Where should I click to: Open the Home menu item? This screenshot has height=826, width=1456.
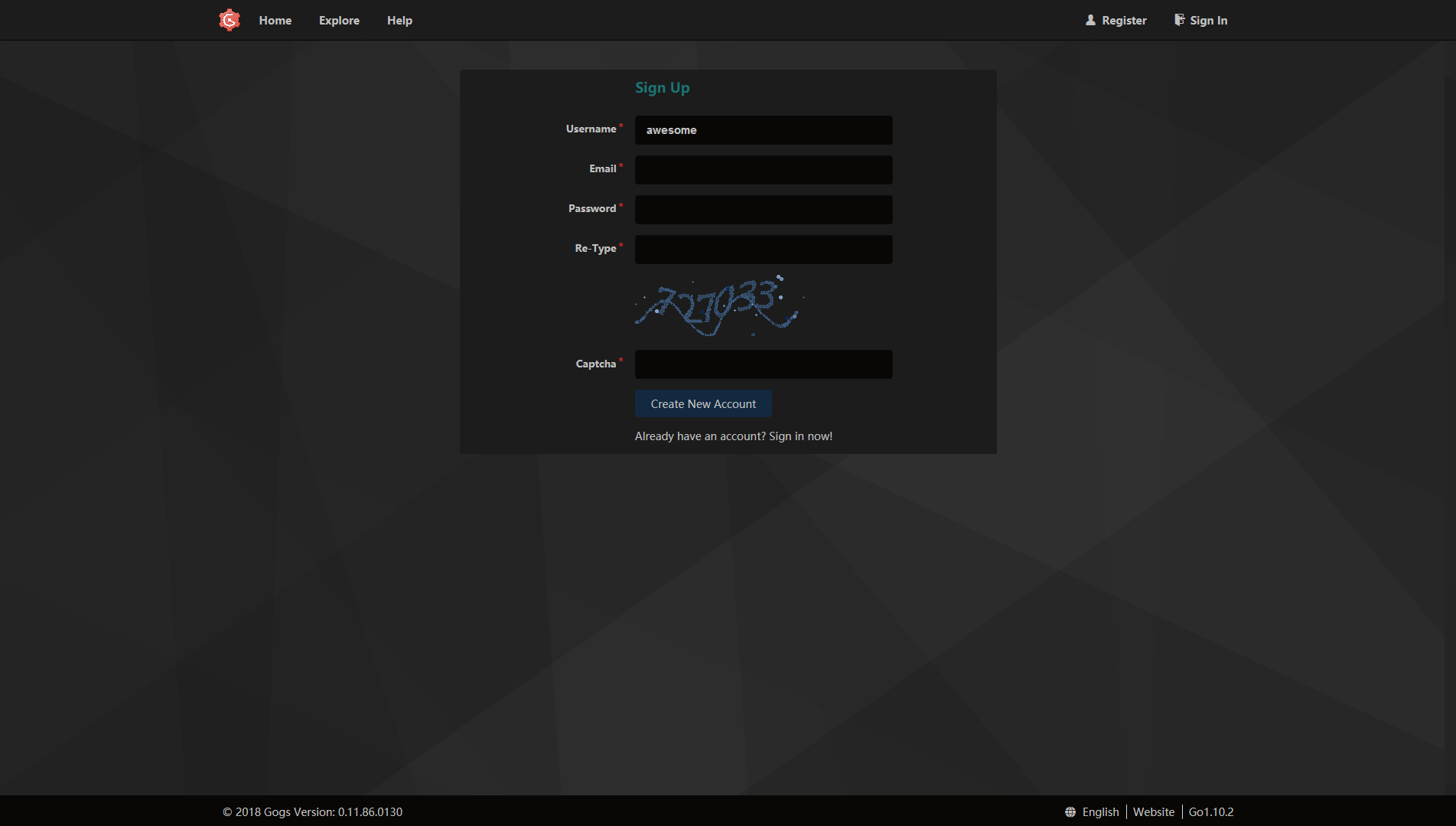pos(275,21)
